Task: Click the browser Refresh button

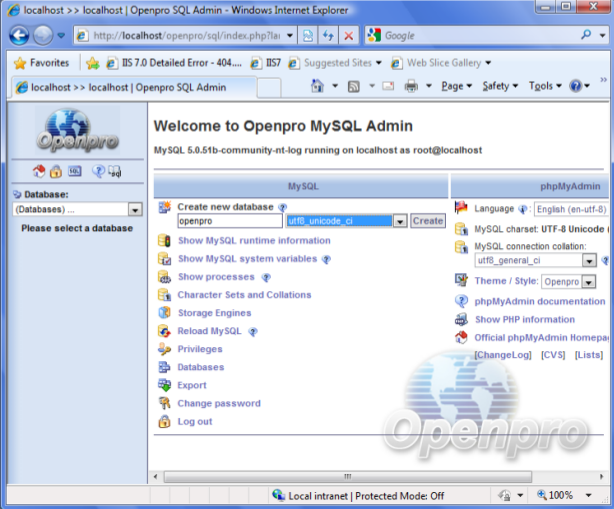Action: coord(327,36)
